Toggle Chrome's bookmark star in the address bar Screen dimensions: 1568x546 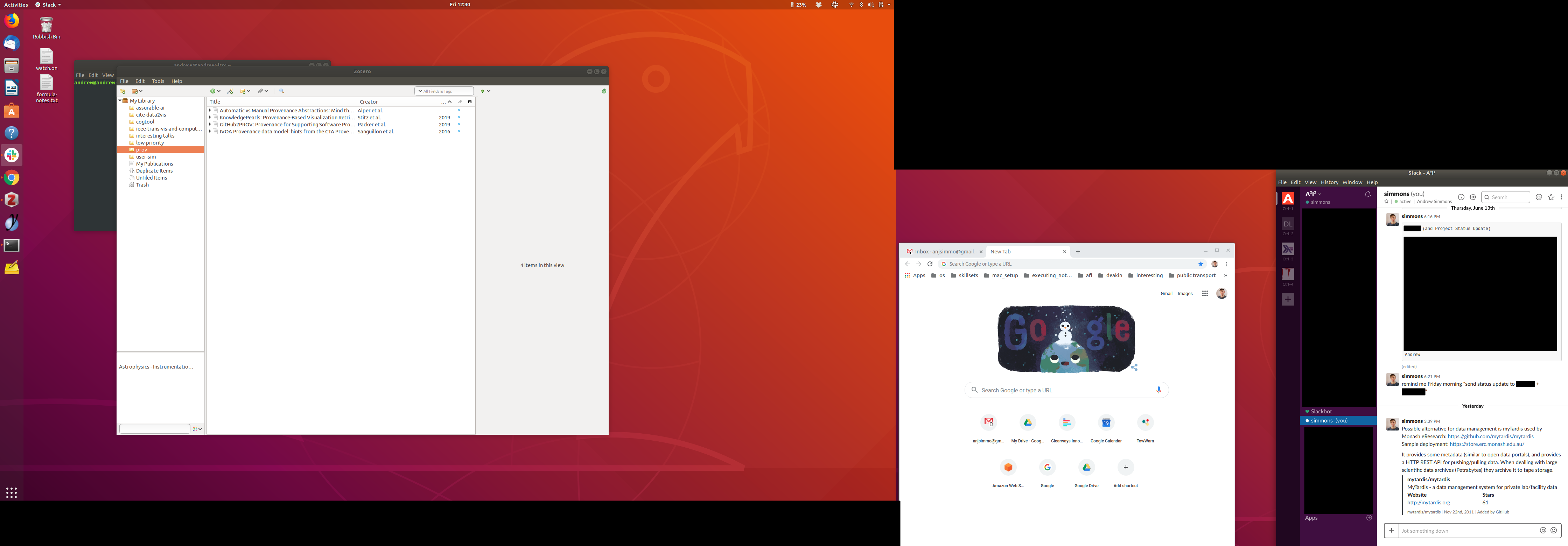click(x=1200, y=264)
